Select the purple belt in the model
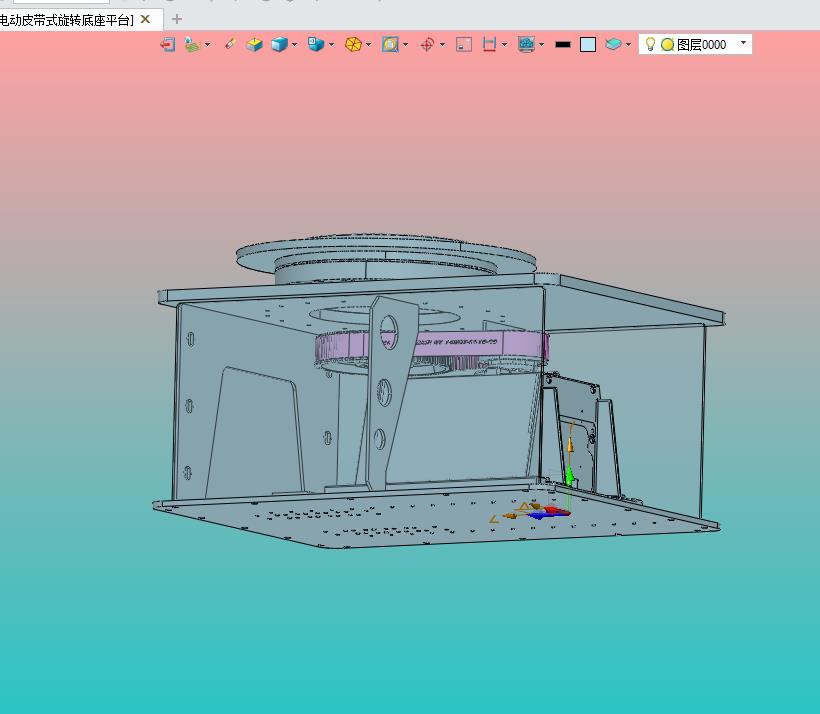820x714 pixels. pos(460,344)
